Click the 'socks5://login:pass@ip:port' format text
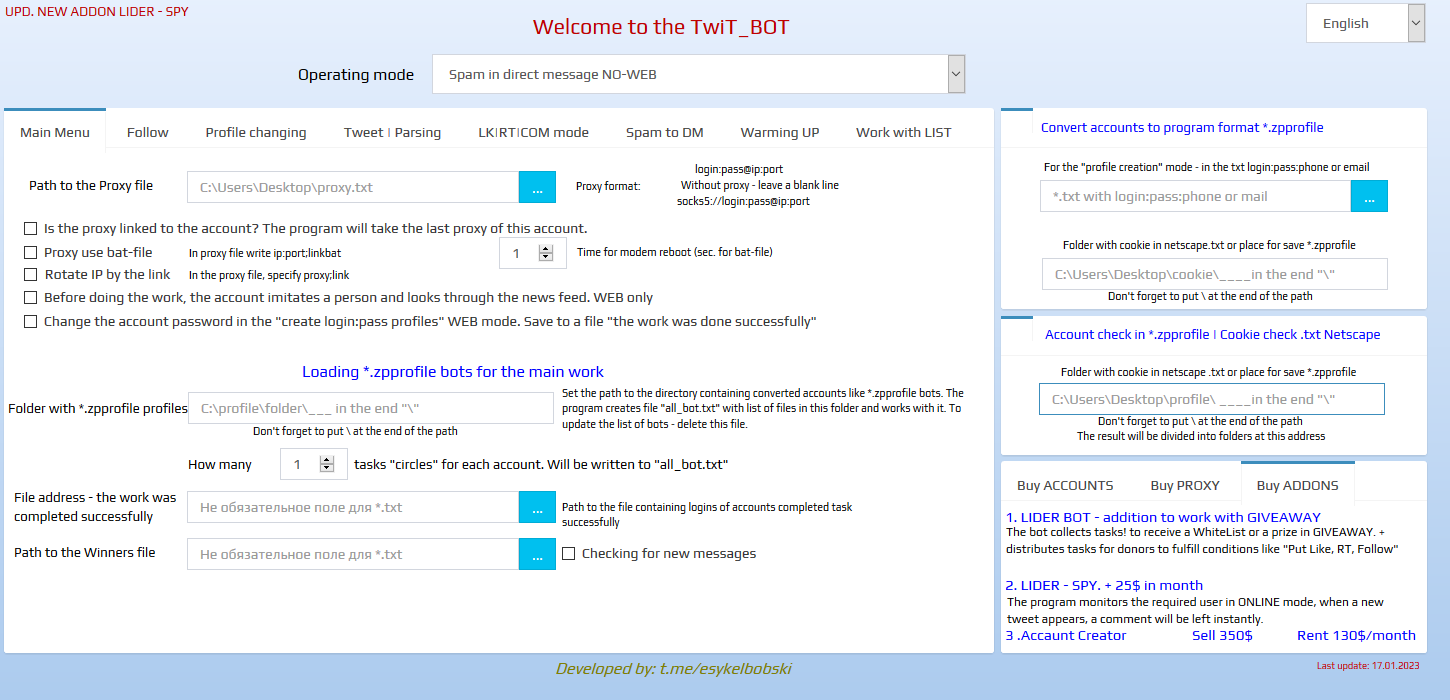 pyautogui.click(x=743, y=201)
